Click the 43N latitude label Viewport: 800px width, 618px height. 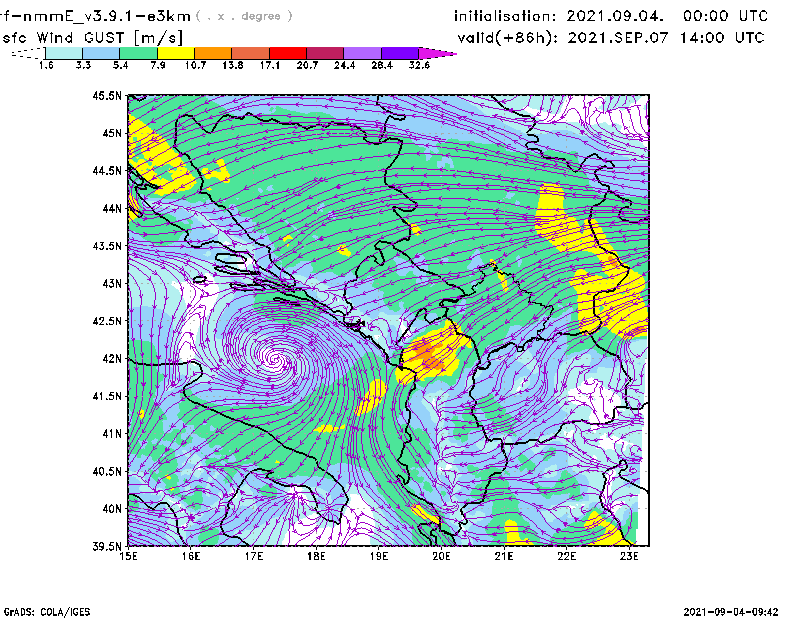(x=113, y=283)
